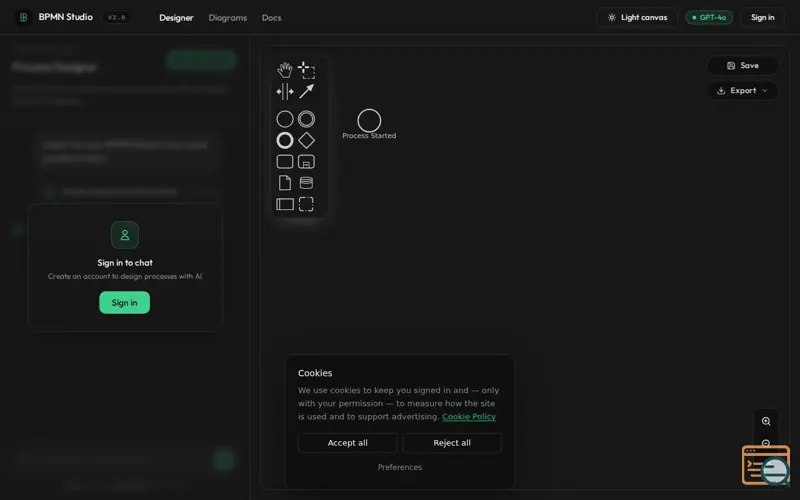Open the Cookie Policy link

469,416
